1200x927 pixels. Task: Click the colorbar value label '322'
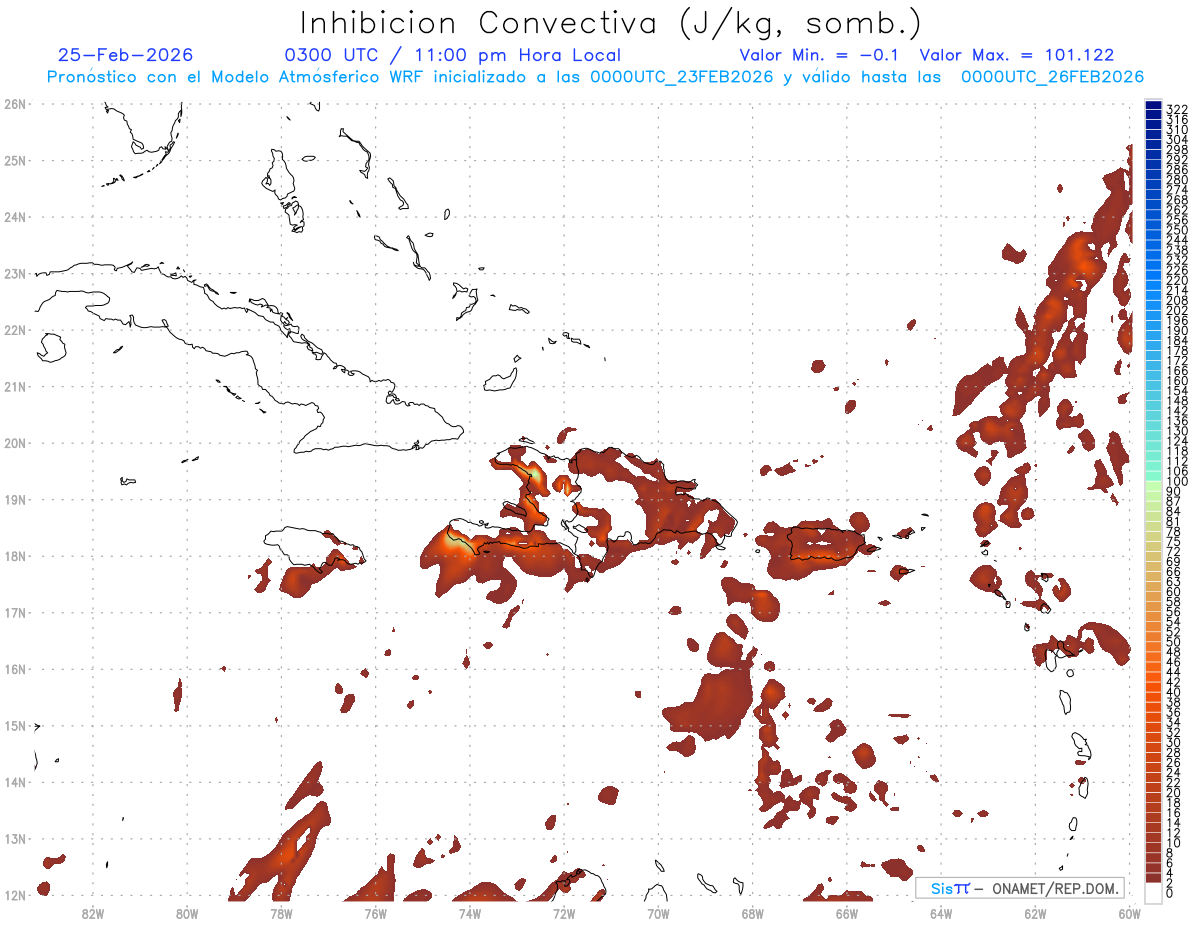click(1176, 108)
